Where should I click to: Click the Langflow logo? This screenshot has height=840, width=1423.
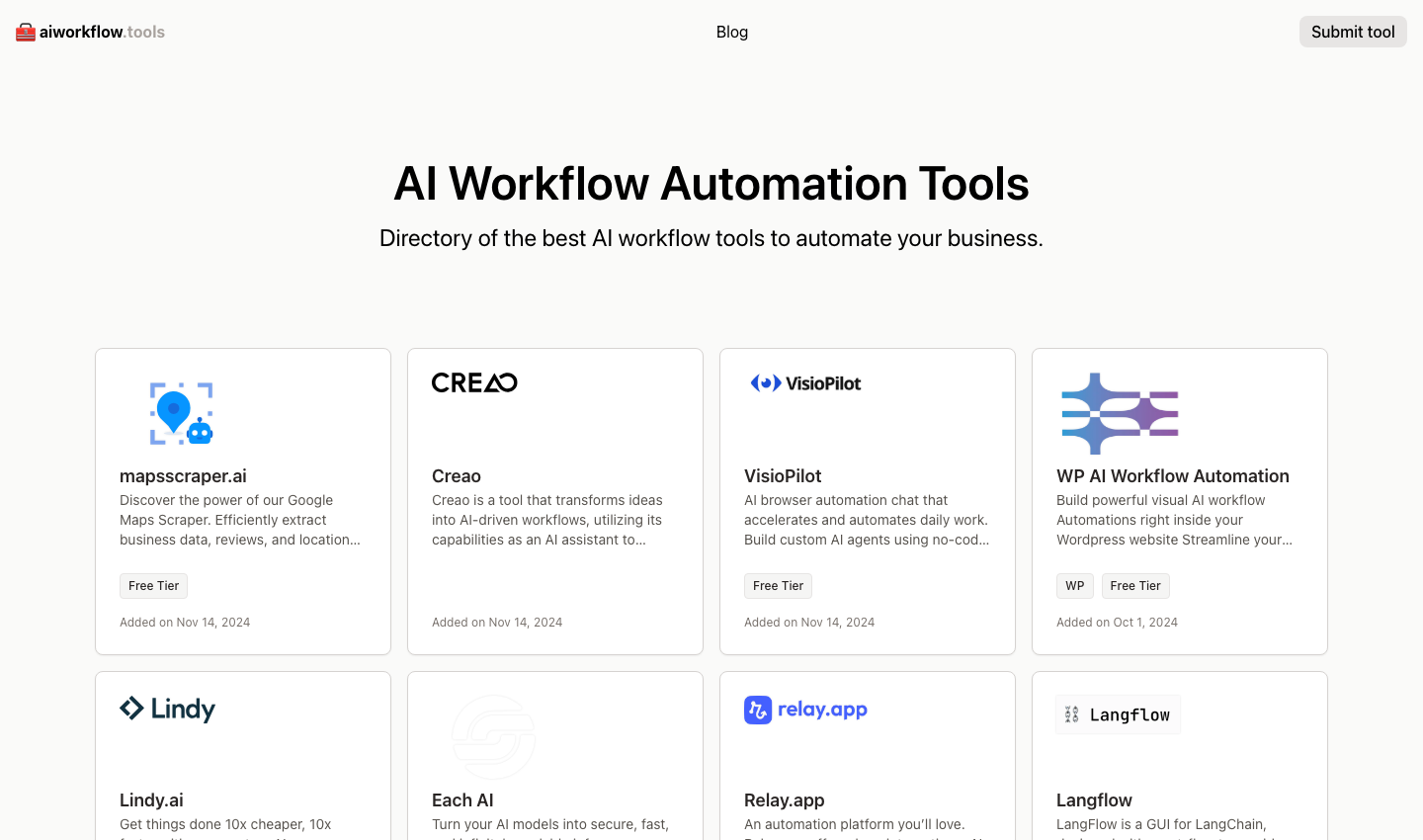coord(1118,714)
